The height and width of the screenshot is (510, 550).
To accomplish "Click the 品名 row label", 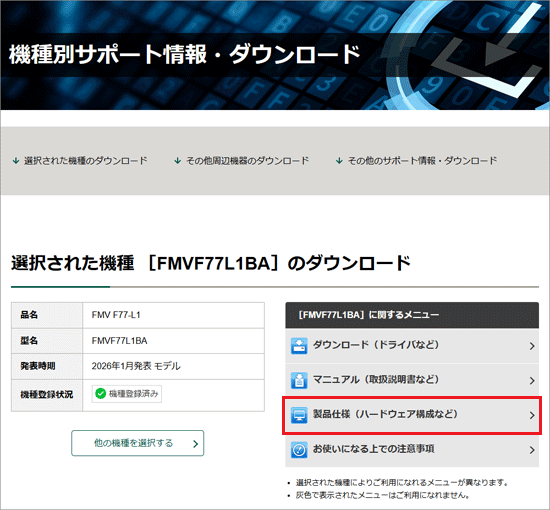I will pyautogui.click(x=47, y=315).
